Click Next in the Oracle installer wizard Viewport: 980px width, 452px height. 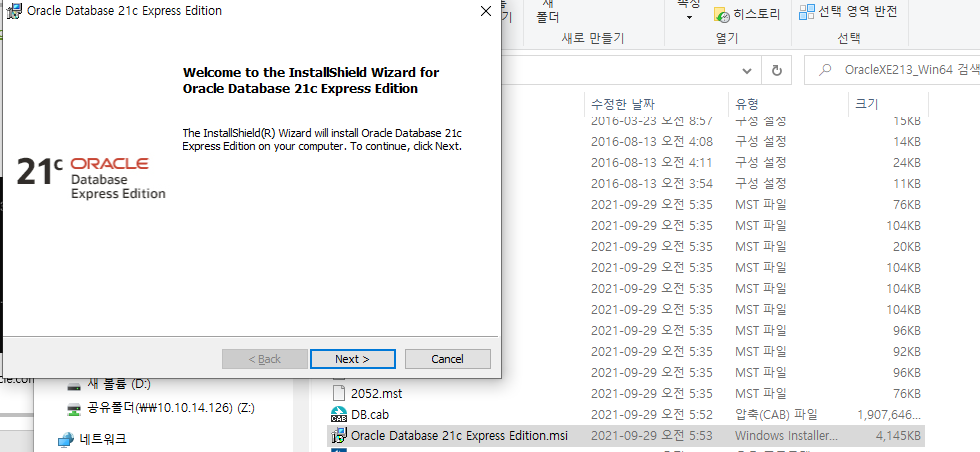352,359
